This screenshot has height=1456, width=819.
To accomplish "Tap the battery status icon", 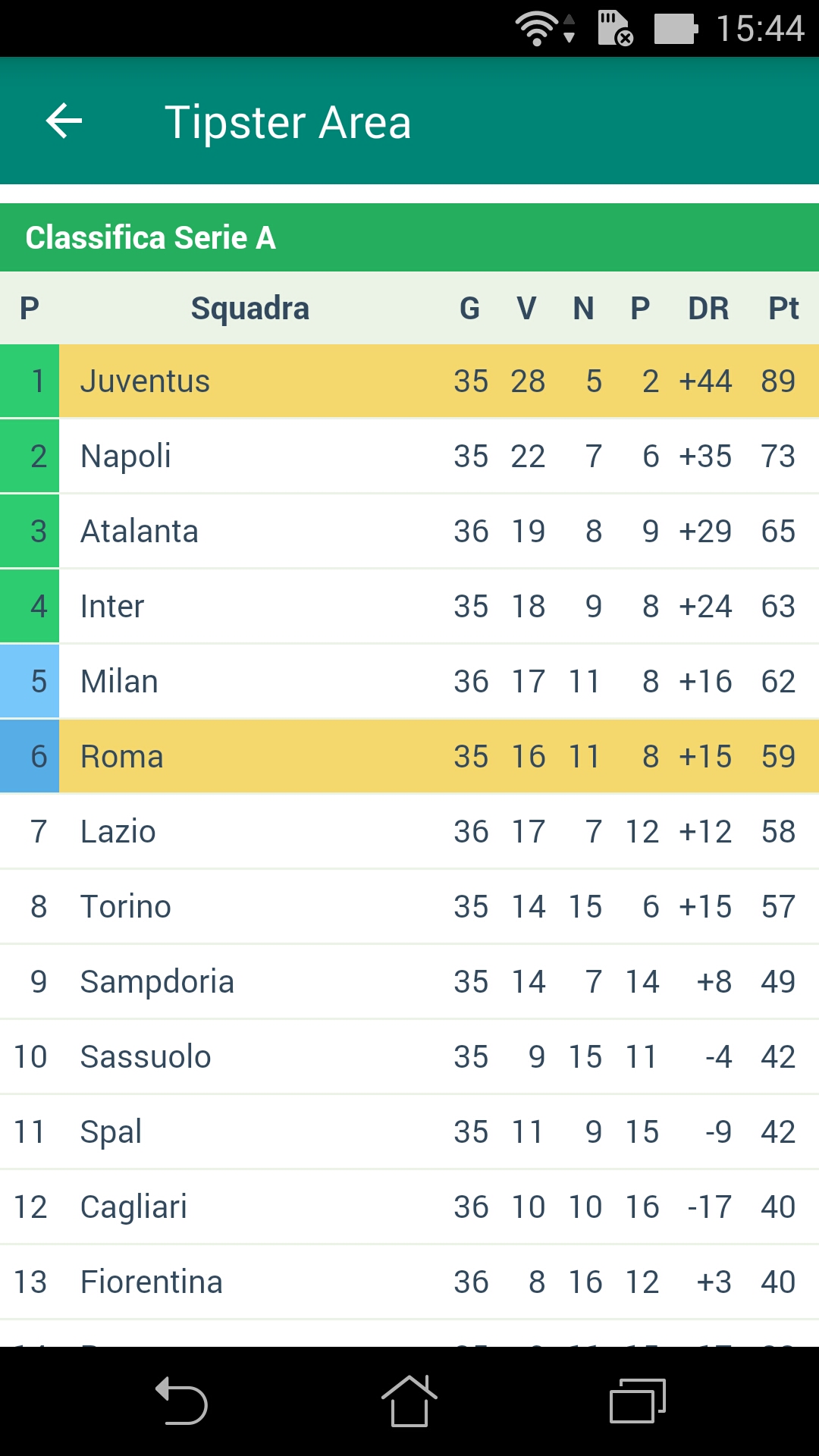I will point(676,29).
